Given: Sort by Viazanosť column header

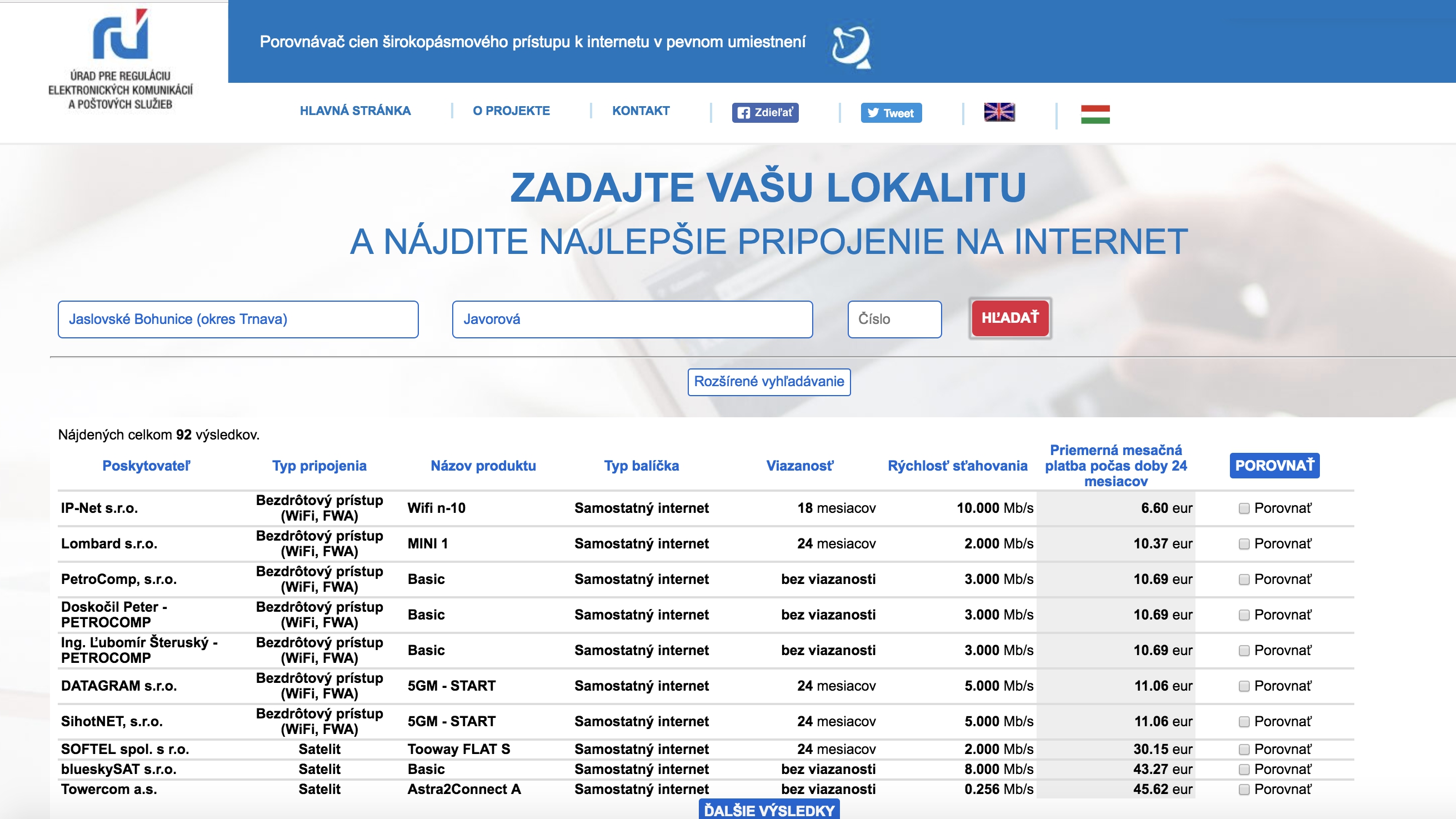Looking at the screenshot, I should click(x=799, y=465).
